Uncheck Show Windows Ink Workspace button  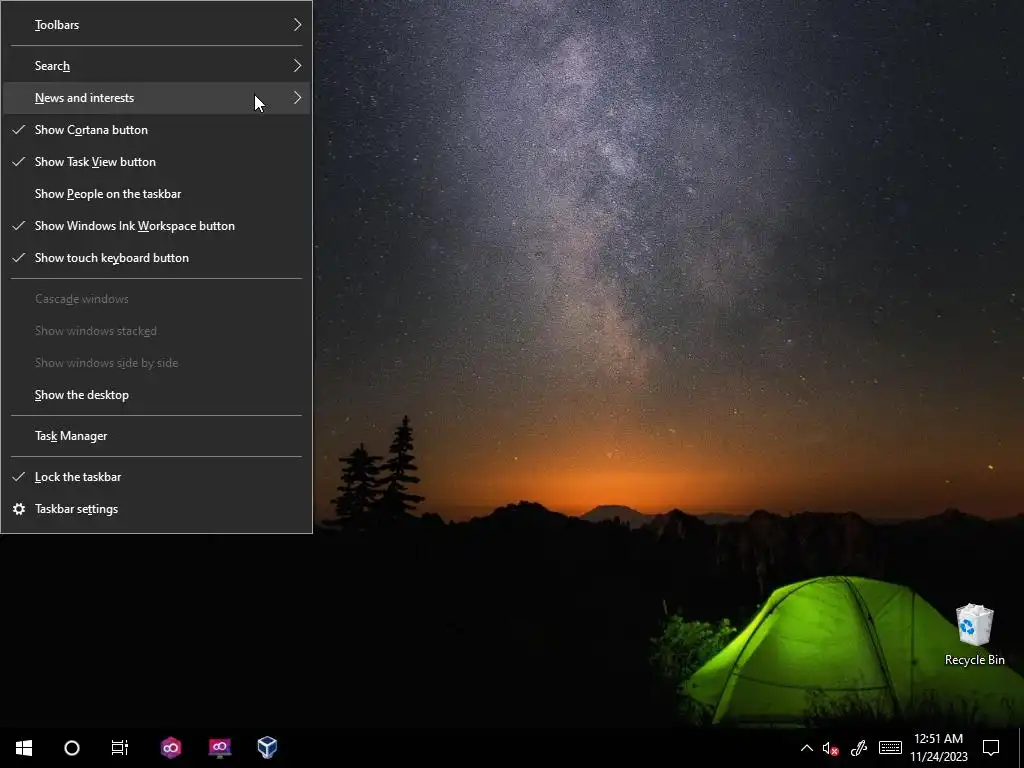pos(157,226)
